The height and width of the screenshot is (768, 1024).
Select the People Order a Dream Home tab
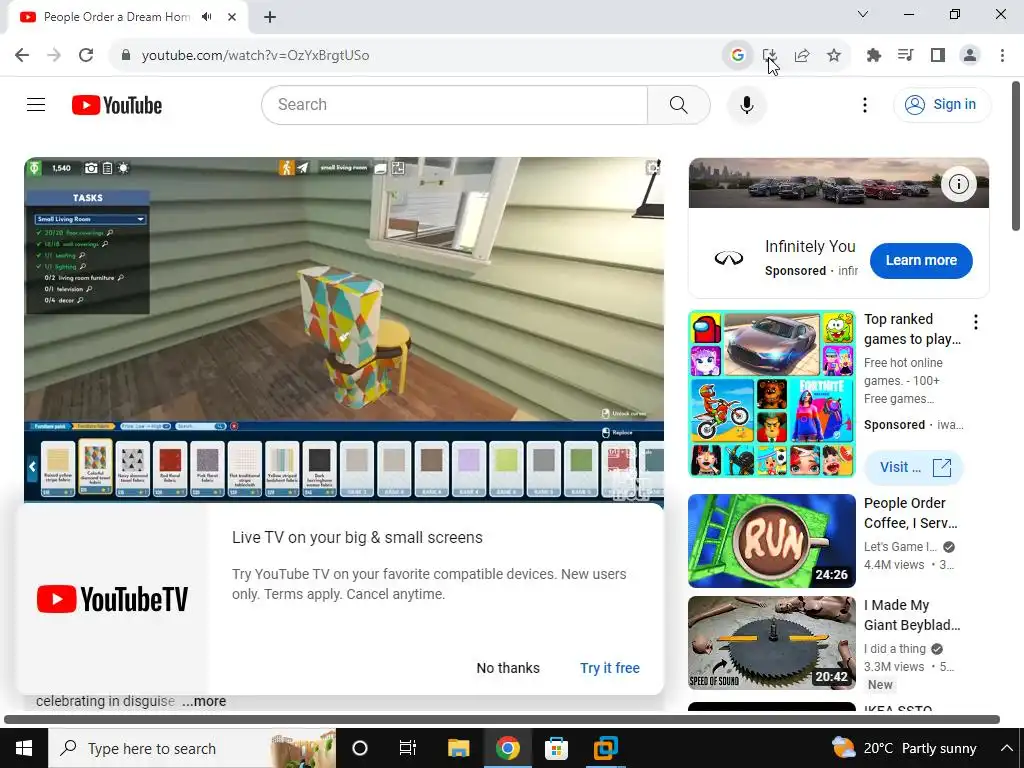pyautogui.click(x=128, y=17)
